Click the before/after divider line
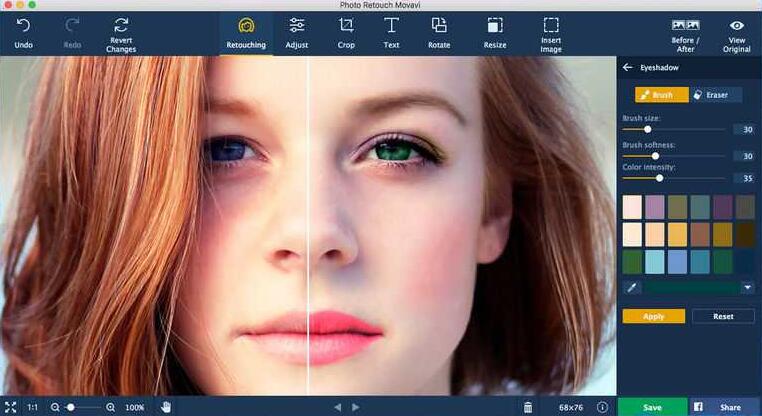Screen dimensions: 762x416 (x=308, y=225)
